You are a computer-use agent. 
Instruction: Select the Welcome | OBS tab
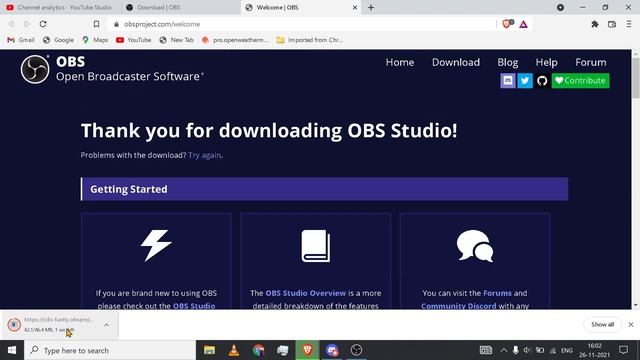[x=301, y=7]
